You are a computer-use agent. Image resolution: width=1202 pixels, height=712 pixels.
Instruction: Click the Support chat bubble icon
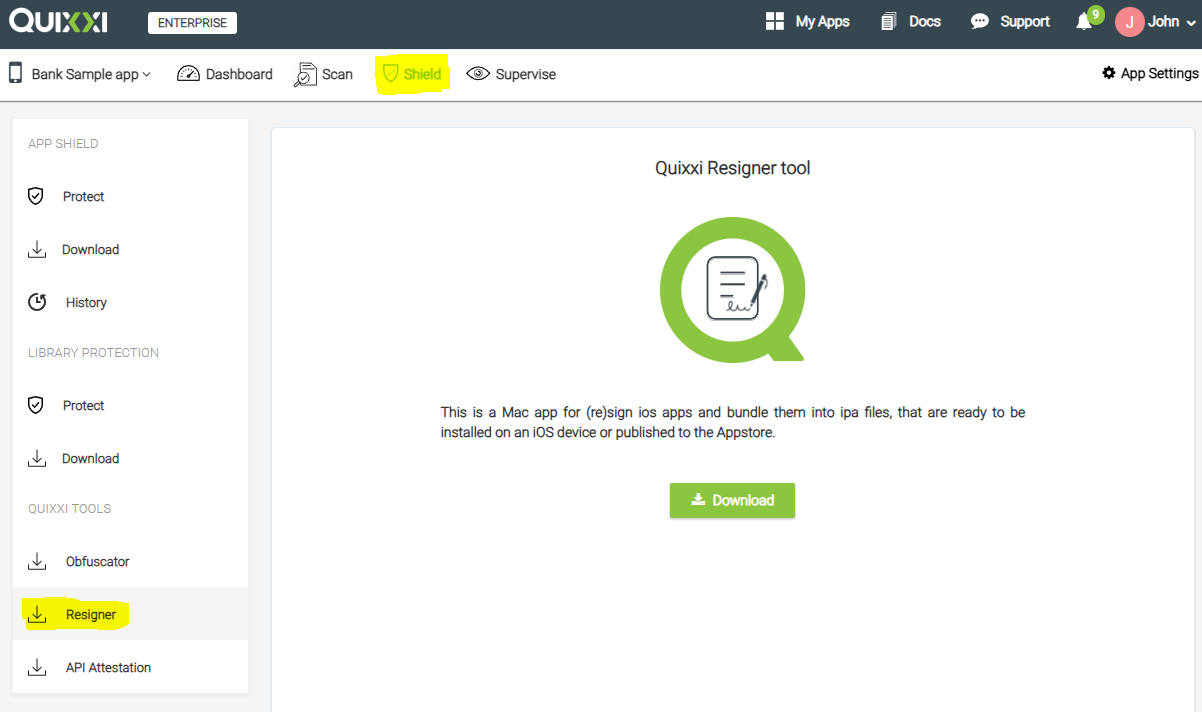[x=980, y=21]
